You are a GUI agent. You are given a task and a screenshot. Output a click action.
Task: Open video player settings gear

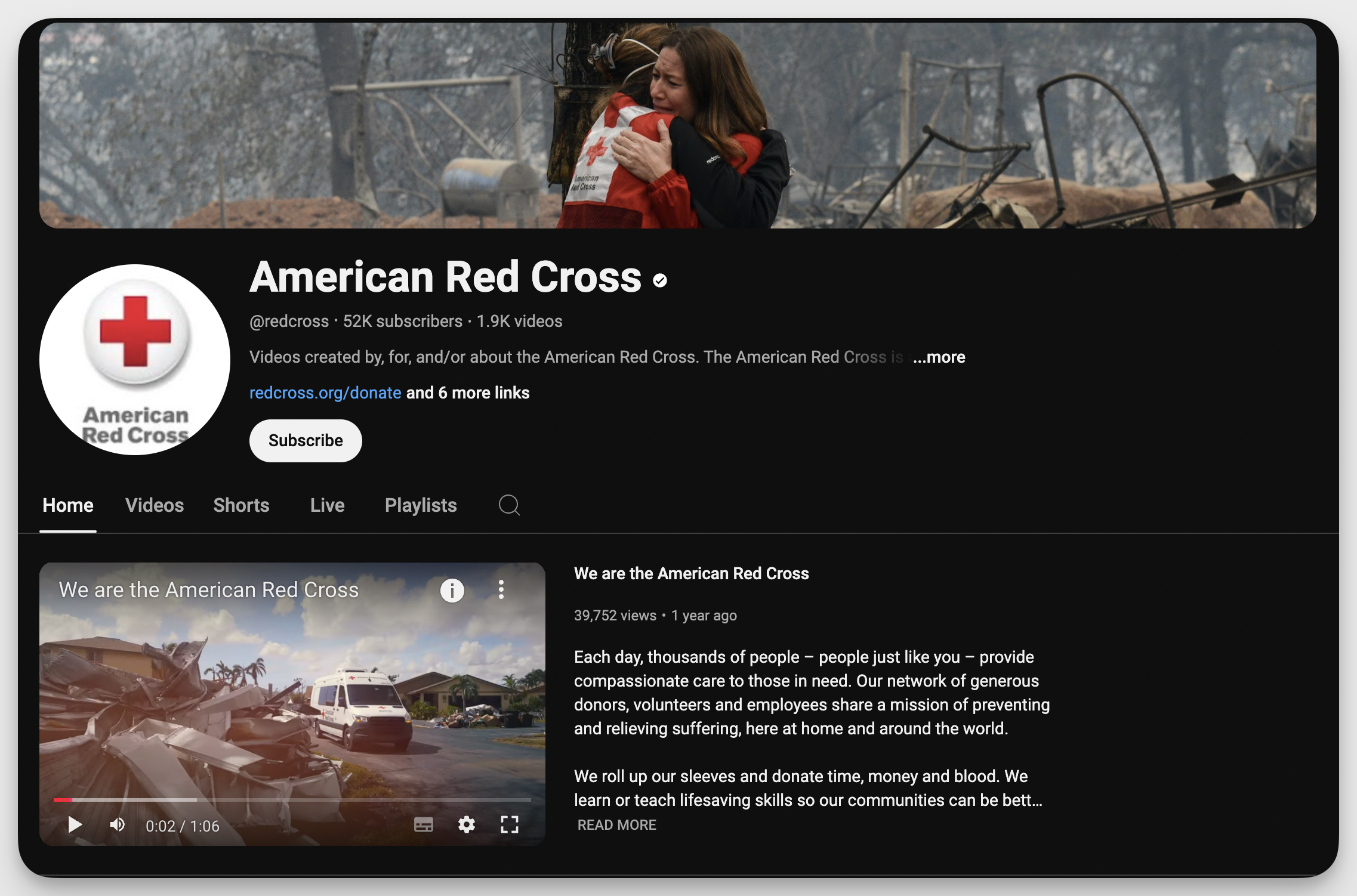[467, 825]
